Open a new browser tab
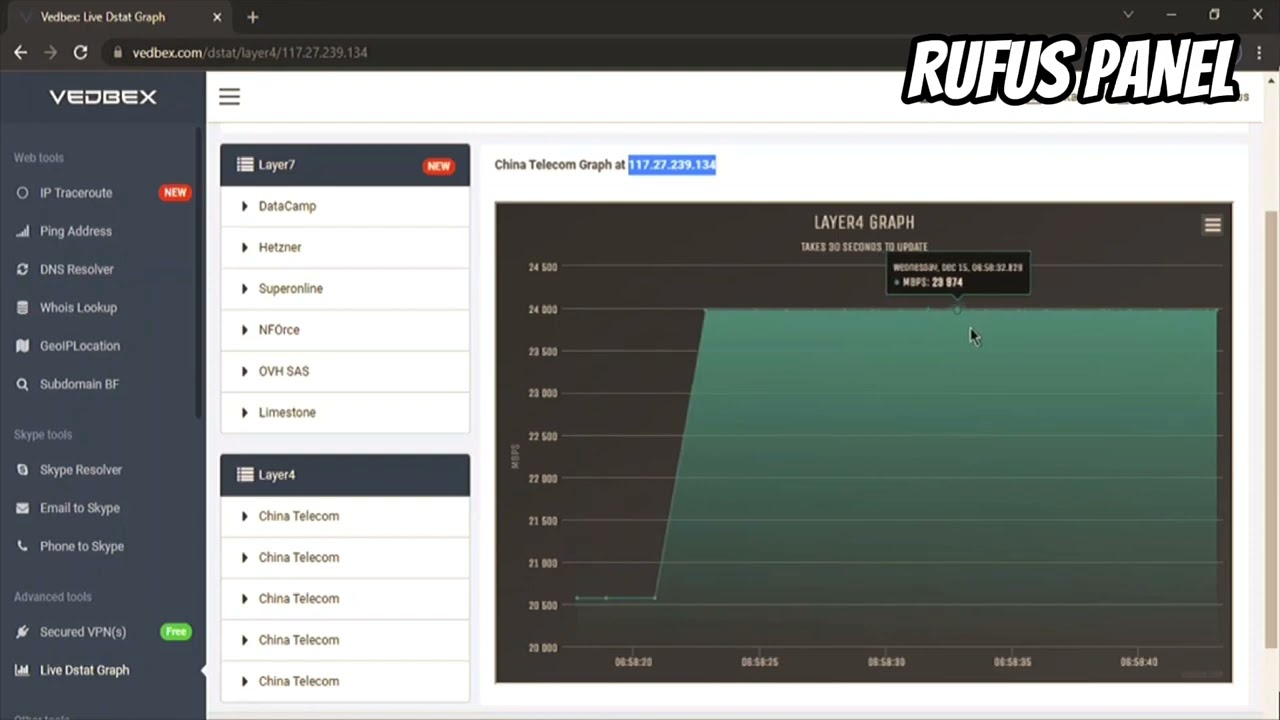The height and width of the screenshot is (720, 1280). (x=252, y=17)
